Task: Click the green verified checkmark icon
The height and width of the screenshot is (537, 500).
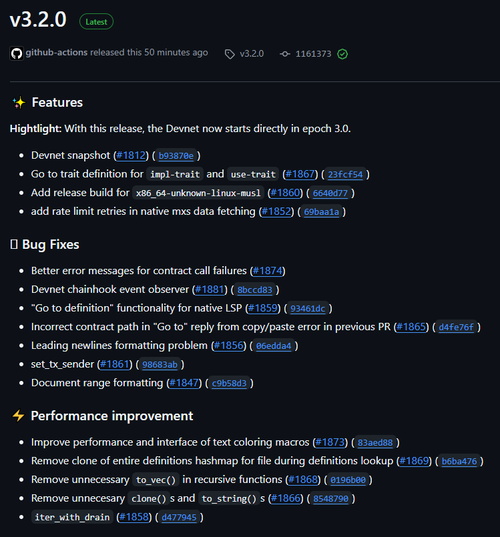Action: tap(342, 54)
